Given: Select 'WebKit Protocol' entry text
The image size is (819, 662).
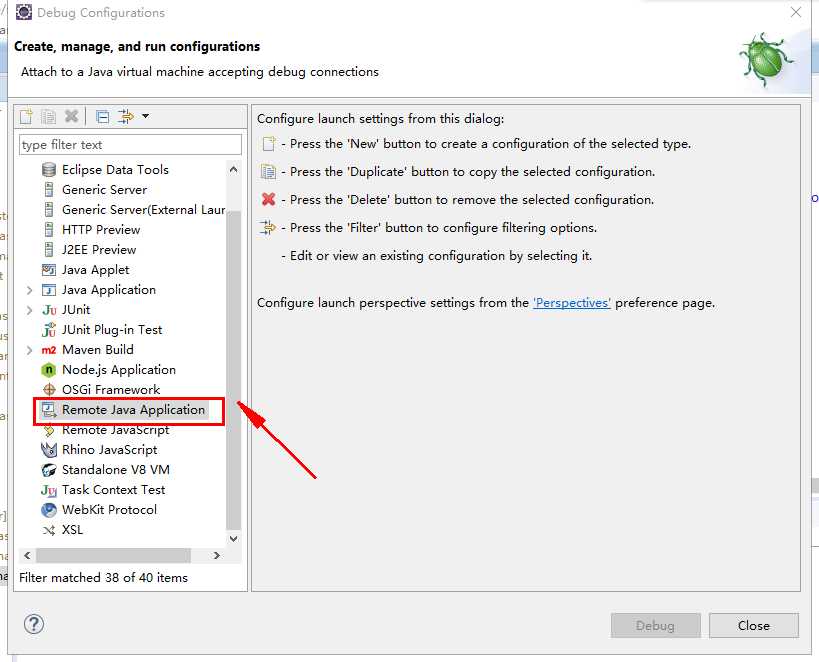Looking at the screenshot, I should coord(109,510).
